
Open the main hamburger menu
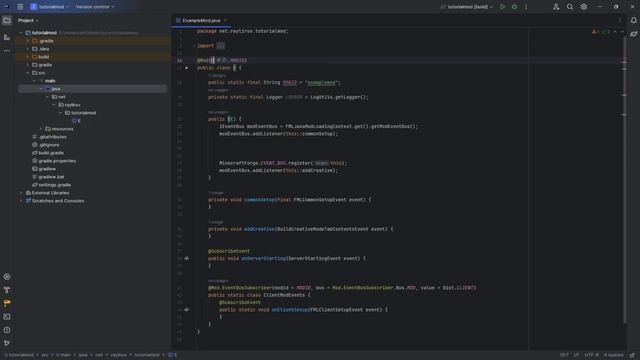click(x=20, y=7)
